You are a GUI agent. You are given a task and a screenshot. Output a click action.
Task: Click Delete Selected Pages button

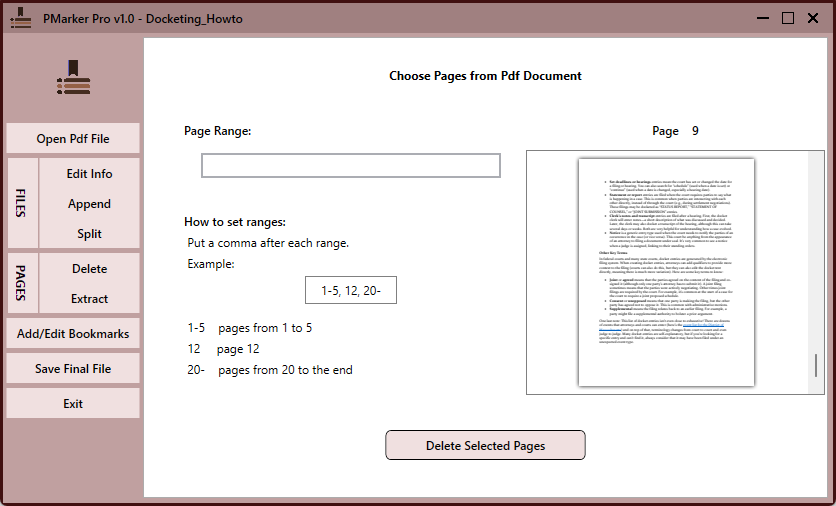point(485,445)
